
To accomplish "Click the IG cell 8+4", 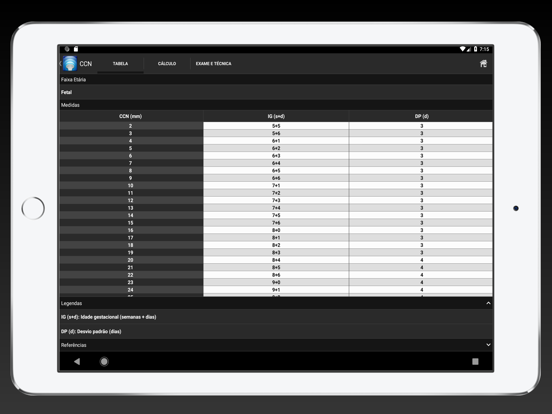I will click(x=276, y=260).
